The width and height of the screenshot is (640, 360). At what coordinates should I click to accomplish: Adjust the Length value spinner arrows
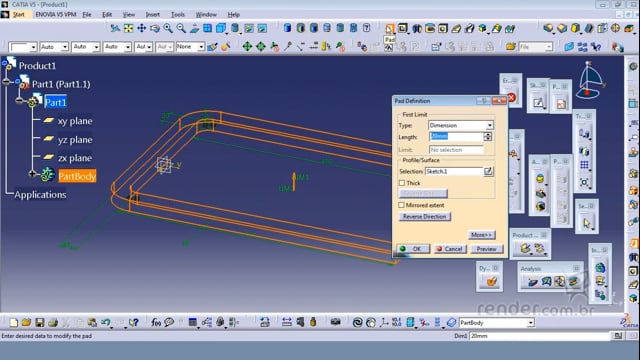pos(488,137)
